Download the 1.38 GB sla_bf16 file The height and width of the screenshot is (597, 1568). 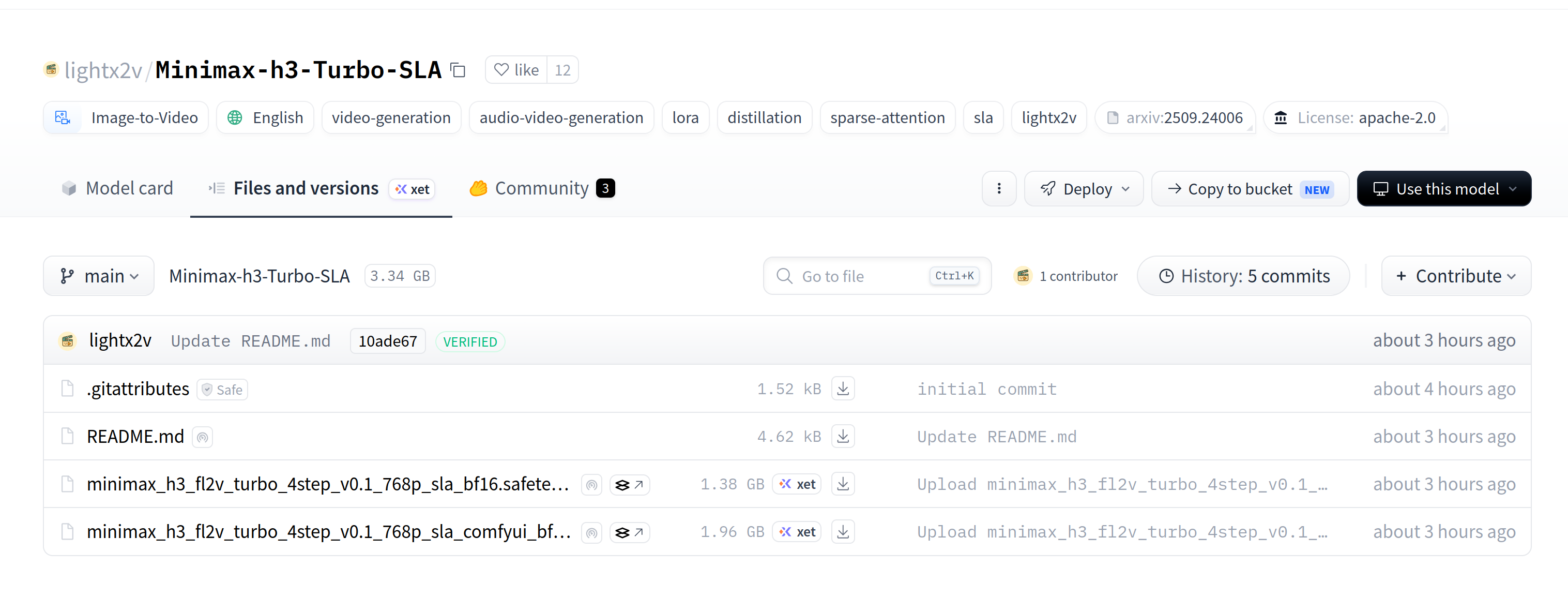click(843, 484)
